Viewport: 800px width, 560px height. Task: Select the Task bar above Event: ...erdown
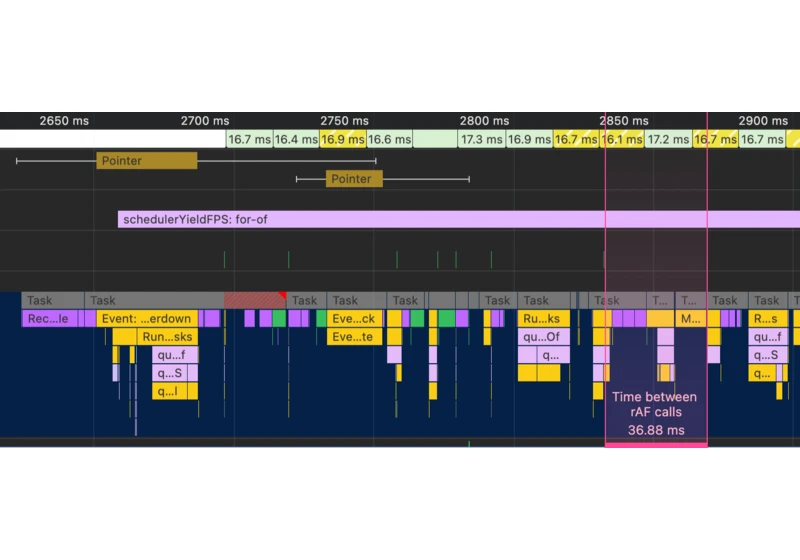pyautogui.click(x=154, y=300)
